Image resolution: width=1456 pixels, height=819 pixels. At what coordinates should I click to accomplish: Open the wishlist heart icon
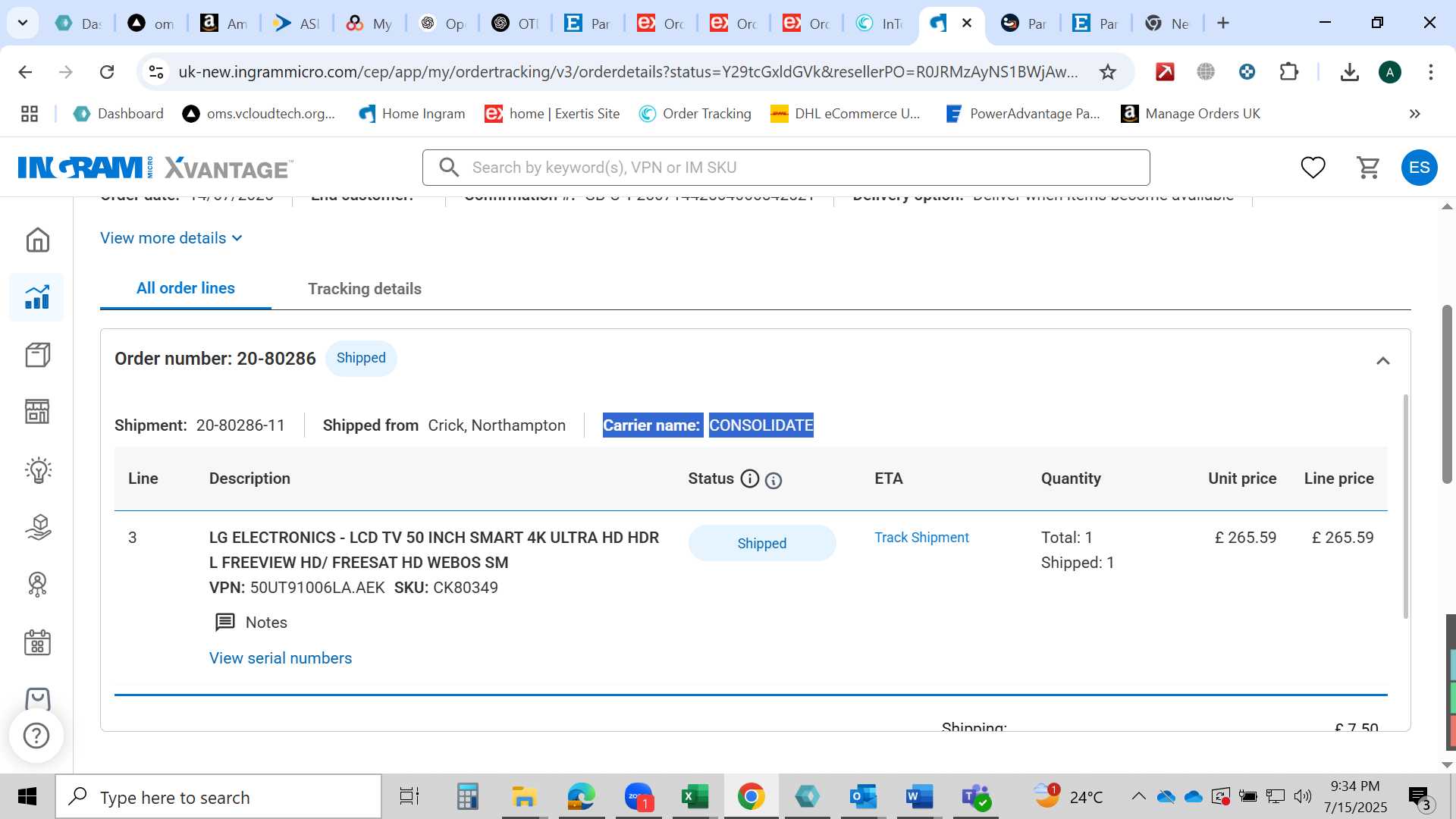point(1313,168)
